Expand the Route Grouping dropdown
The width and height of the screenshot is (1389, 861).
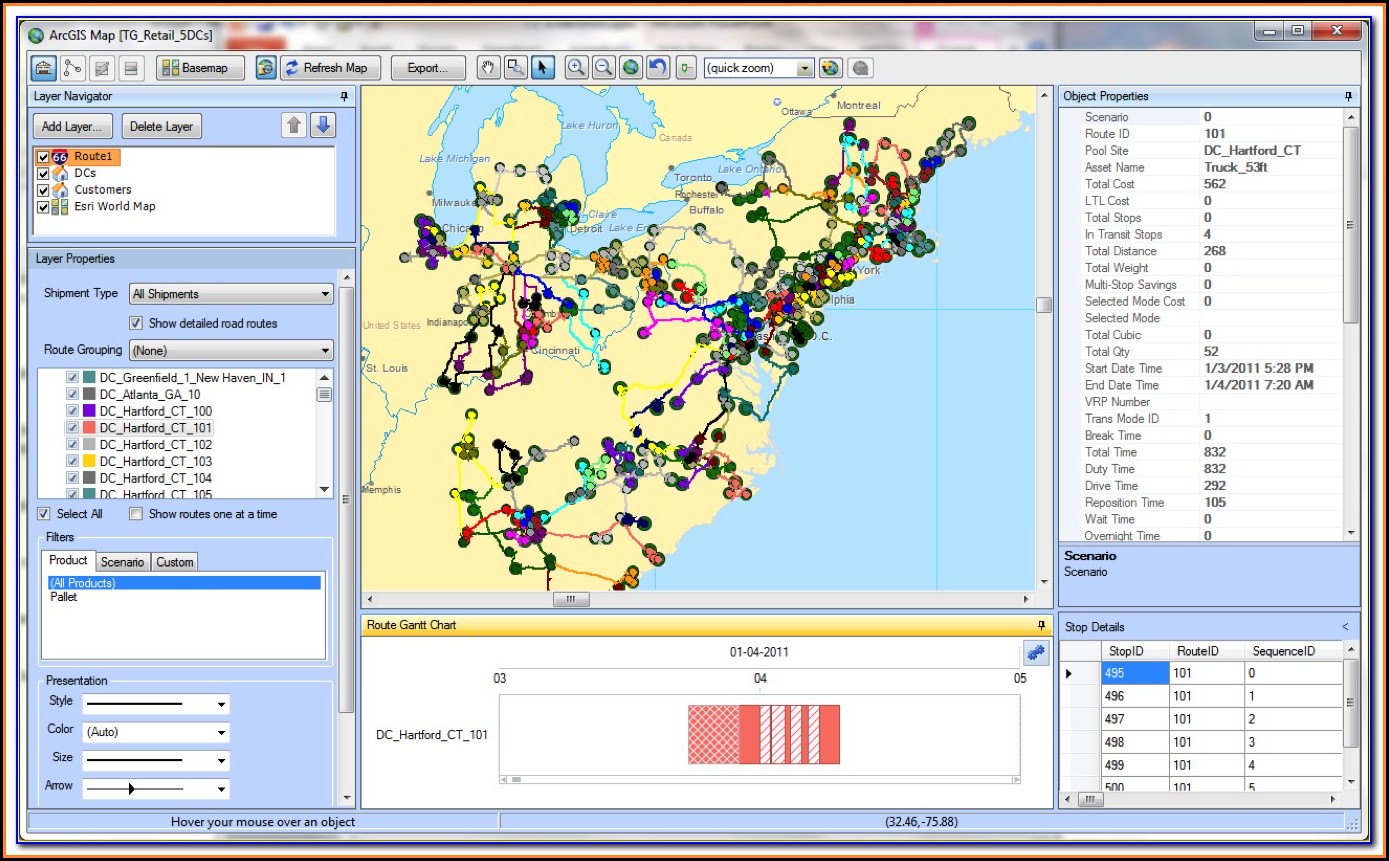[x=231, y=351]
